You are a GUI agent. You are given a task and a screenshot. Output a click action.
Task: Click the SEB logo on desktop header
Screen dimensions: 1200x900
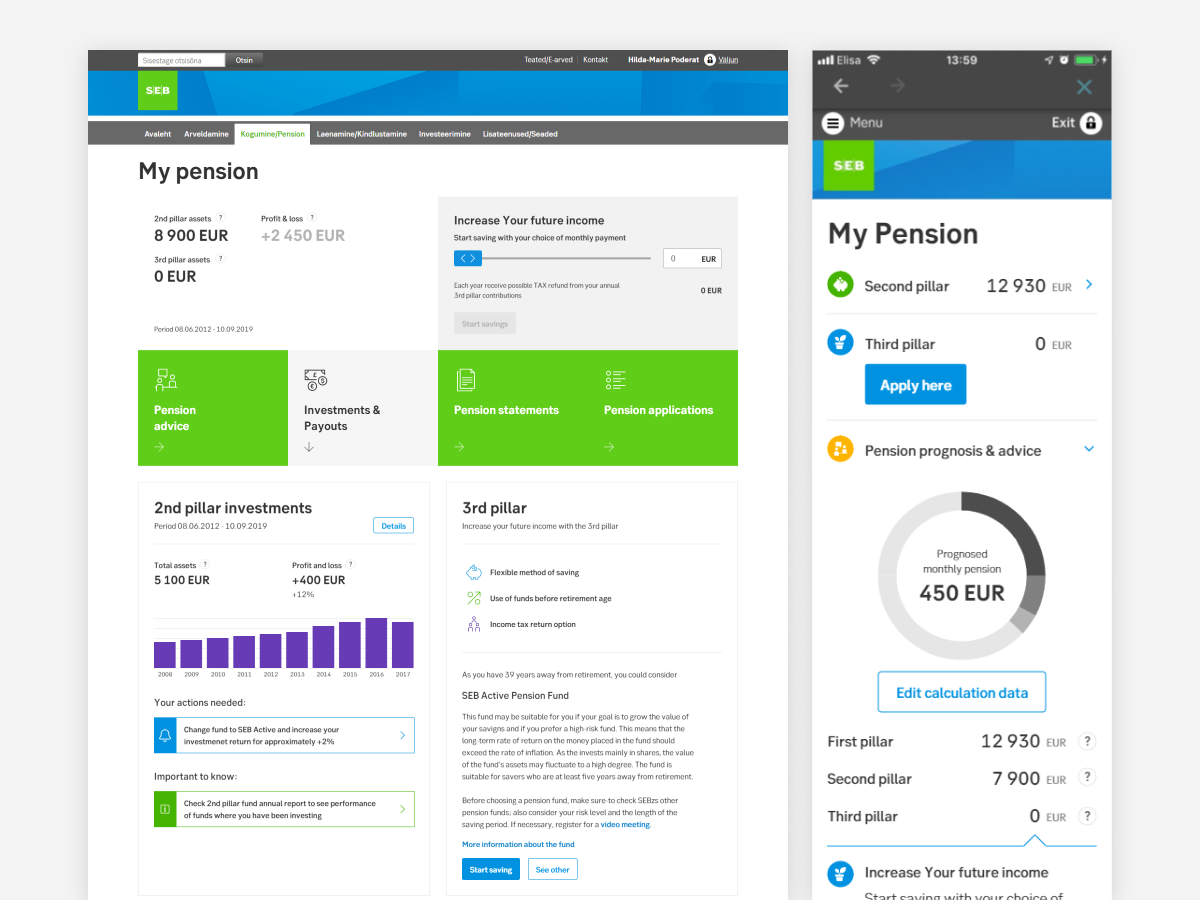158,91
